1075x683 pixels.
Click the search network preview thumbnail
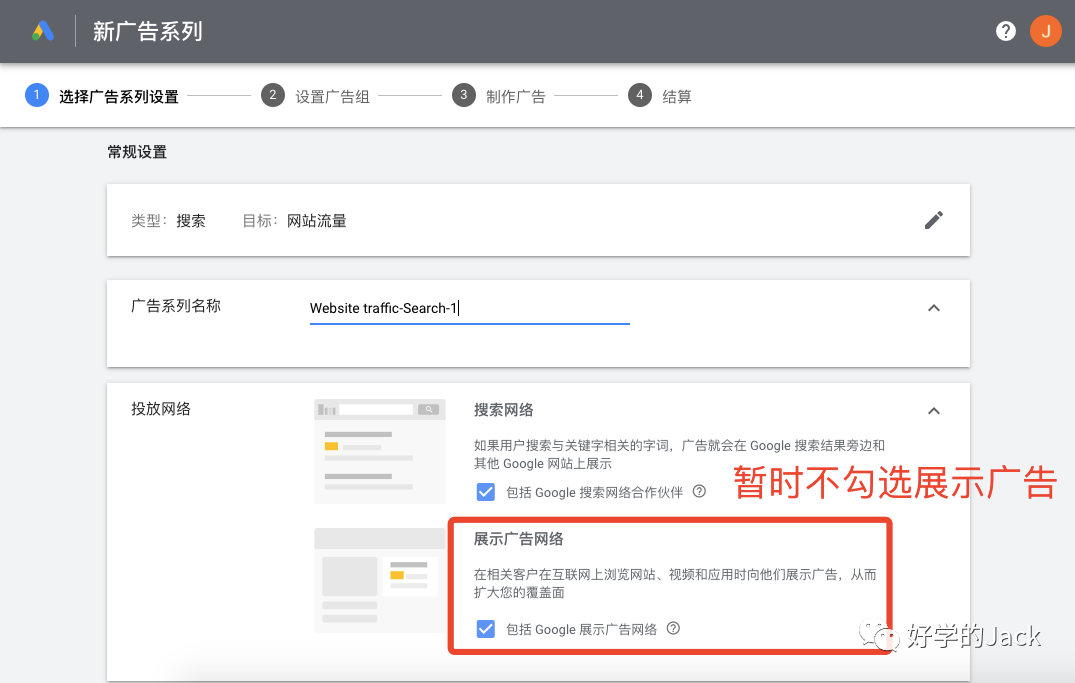pyautogui.click(x=380, y=450)
